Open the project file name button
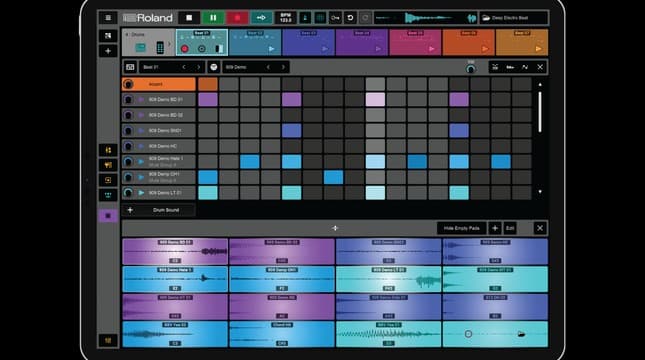The width and height of the screenshot is (645, 360). pos(514,18)
